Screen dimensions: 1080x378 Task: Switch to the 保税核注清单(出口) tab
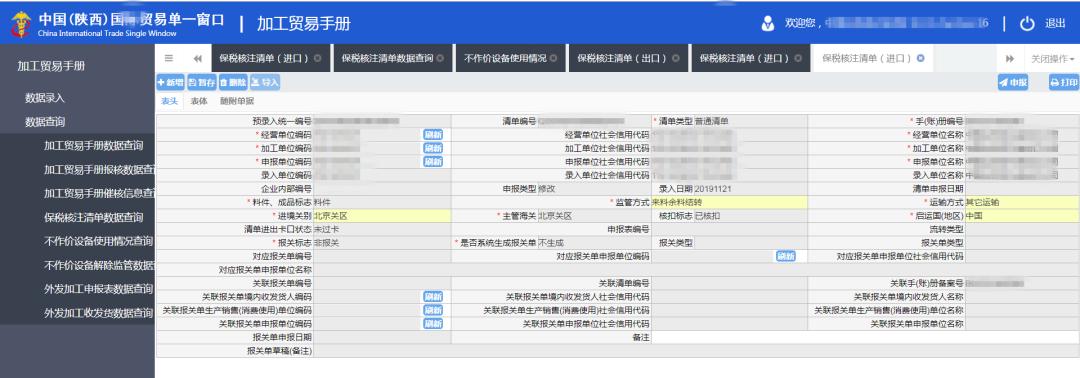point(628,59)
